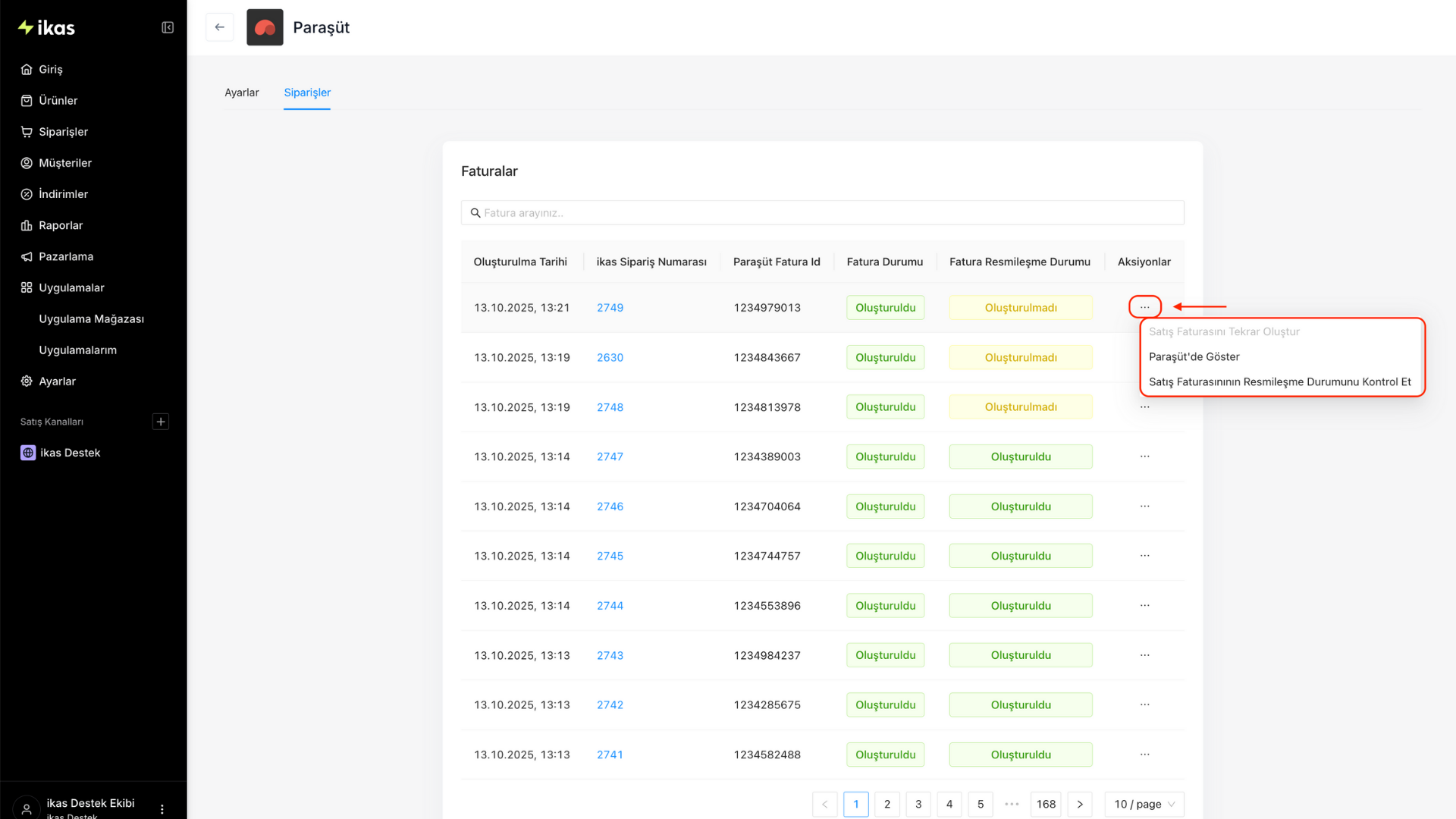Focus the Fatura arayınız search field
1456x819 pixels.
(x=822, y=213)
